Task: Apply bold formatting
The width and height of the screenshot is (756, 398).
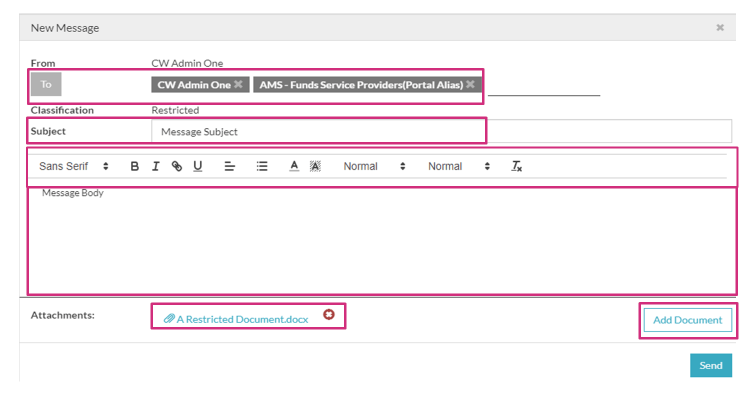Action: (135, 166)
